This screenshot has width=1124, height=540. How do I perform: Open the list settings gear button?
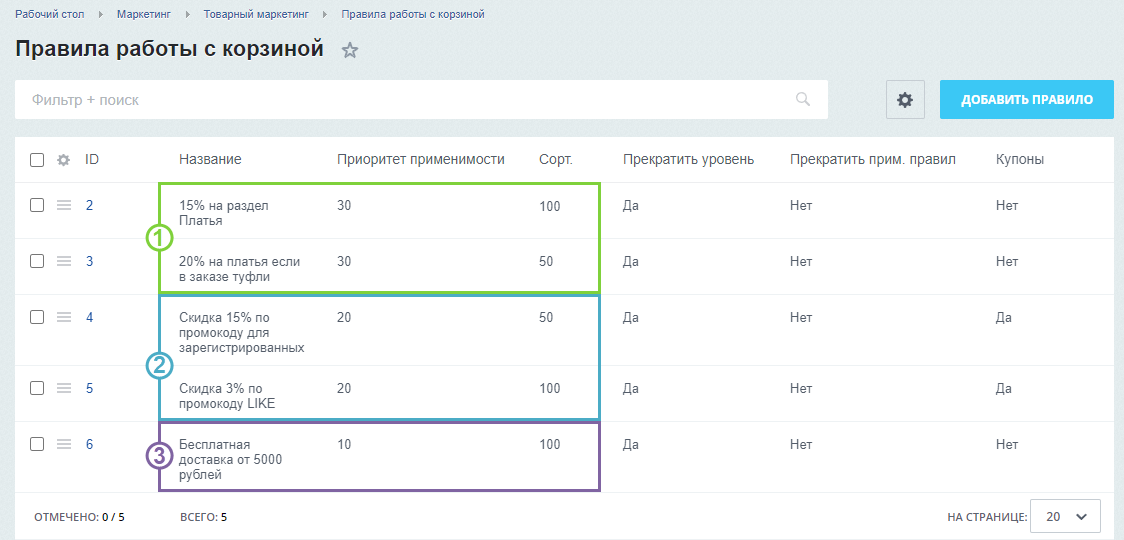coord(905,100)
